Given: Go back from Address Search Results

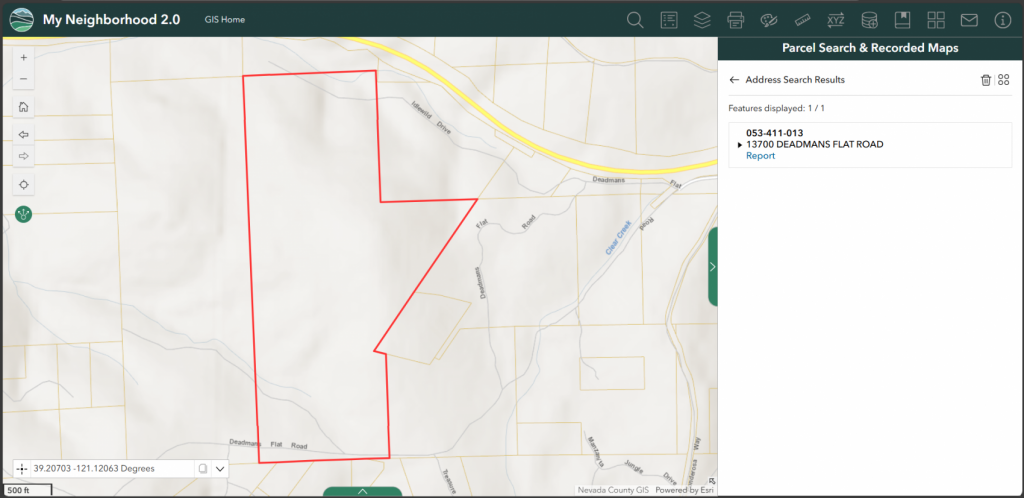Looking at the screenshot, I should pyautogui.click(x=734, y=80).
